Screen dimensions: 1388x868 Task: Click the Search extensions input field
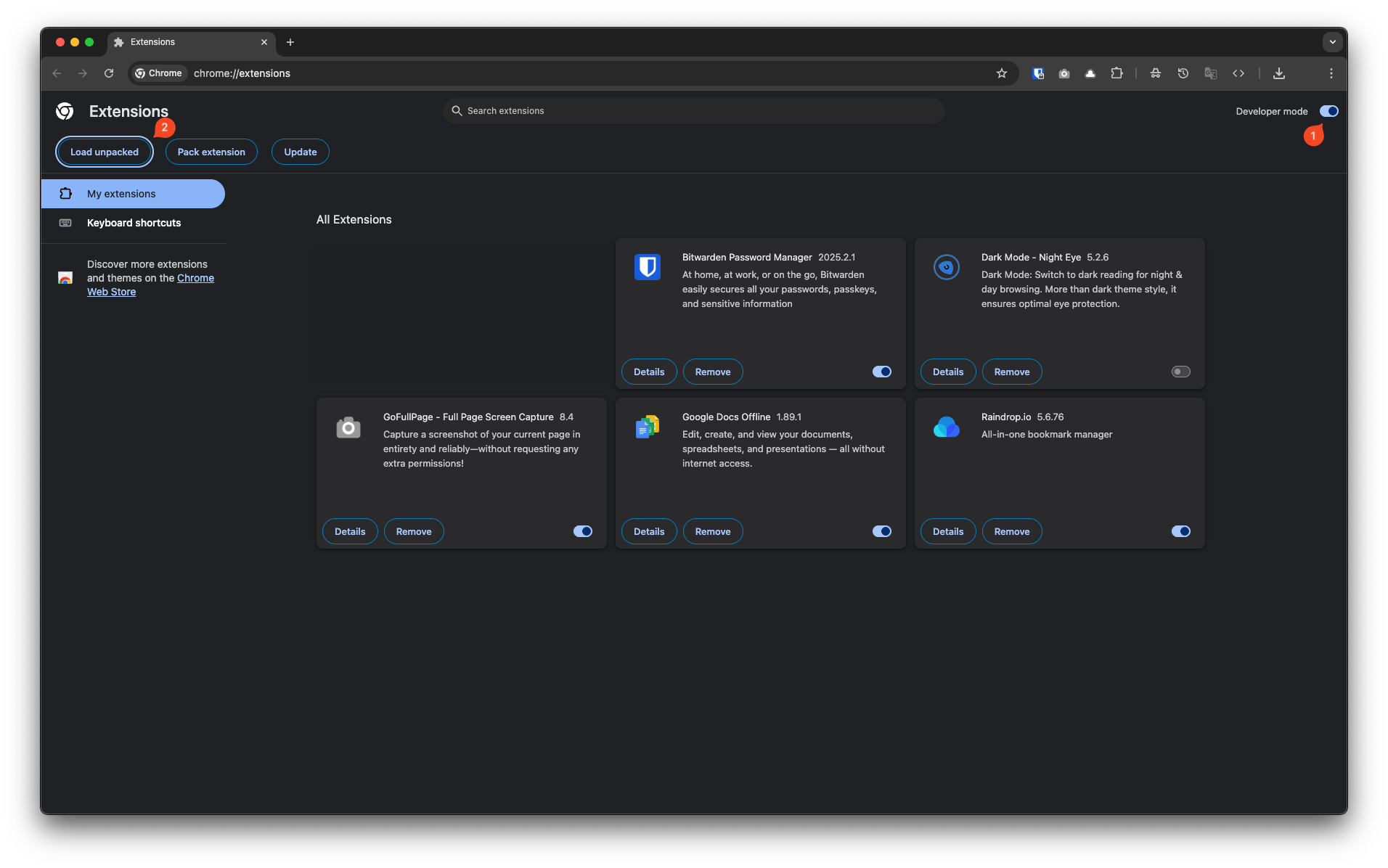coord(693,111)
